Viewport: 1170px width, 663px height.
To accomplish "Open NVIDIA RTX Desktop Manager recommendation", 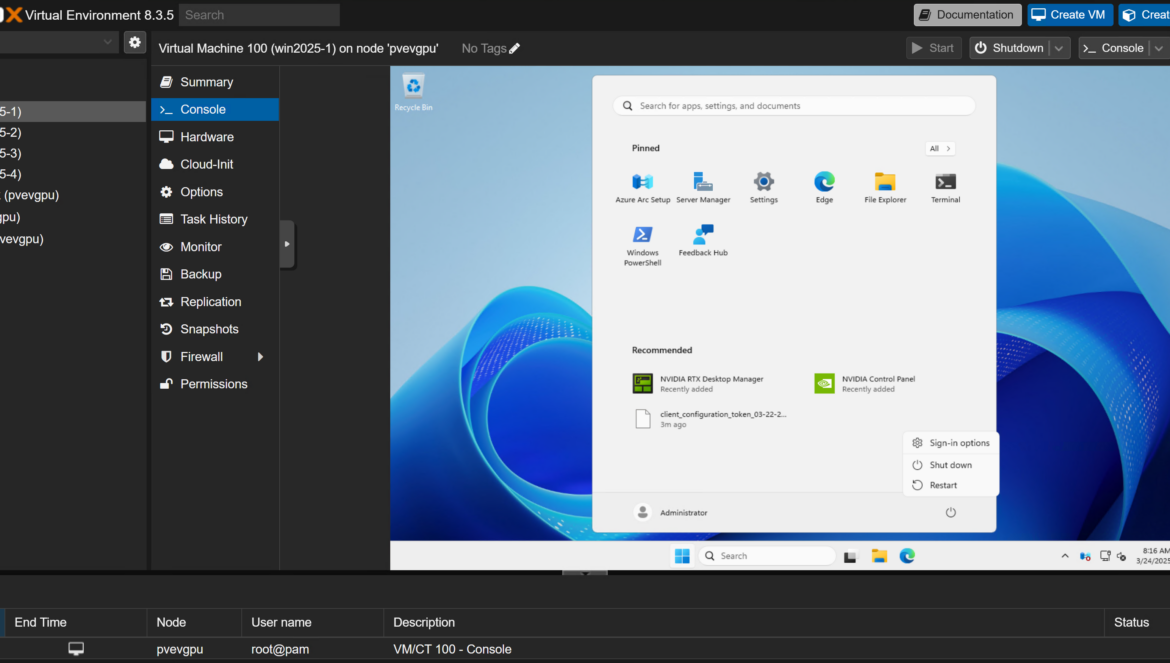I will point(698,383).
